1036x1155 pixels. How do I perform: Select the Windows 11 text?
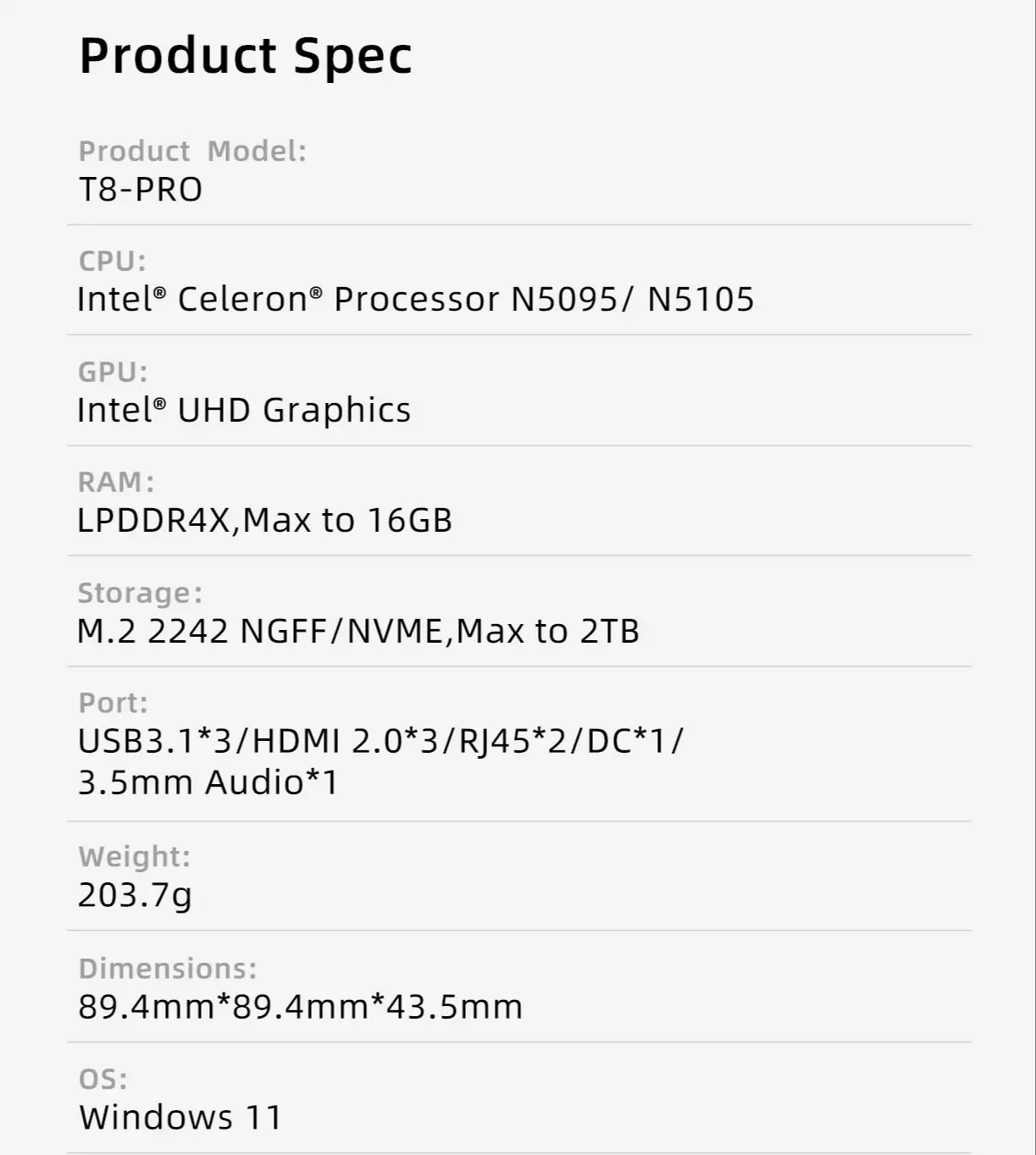tap(180, 1118)
